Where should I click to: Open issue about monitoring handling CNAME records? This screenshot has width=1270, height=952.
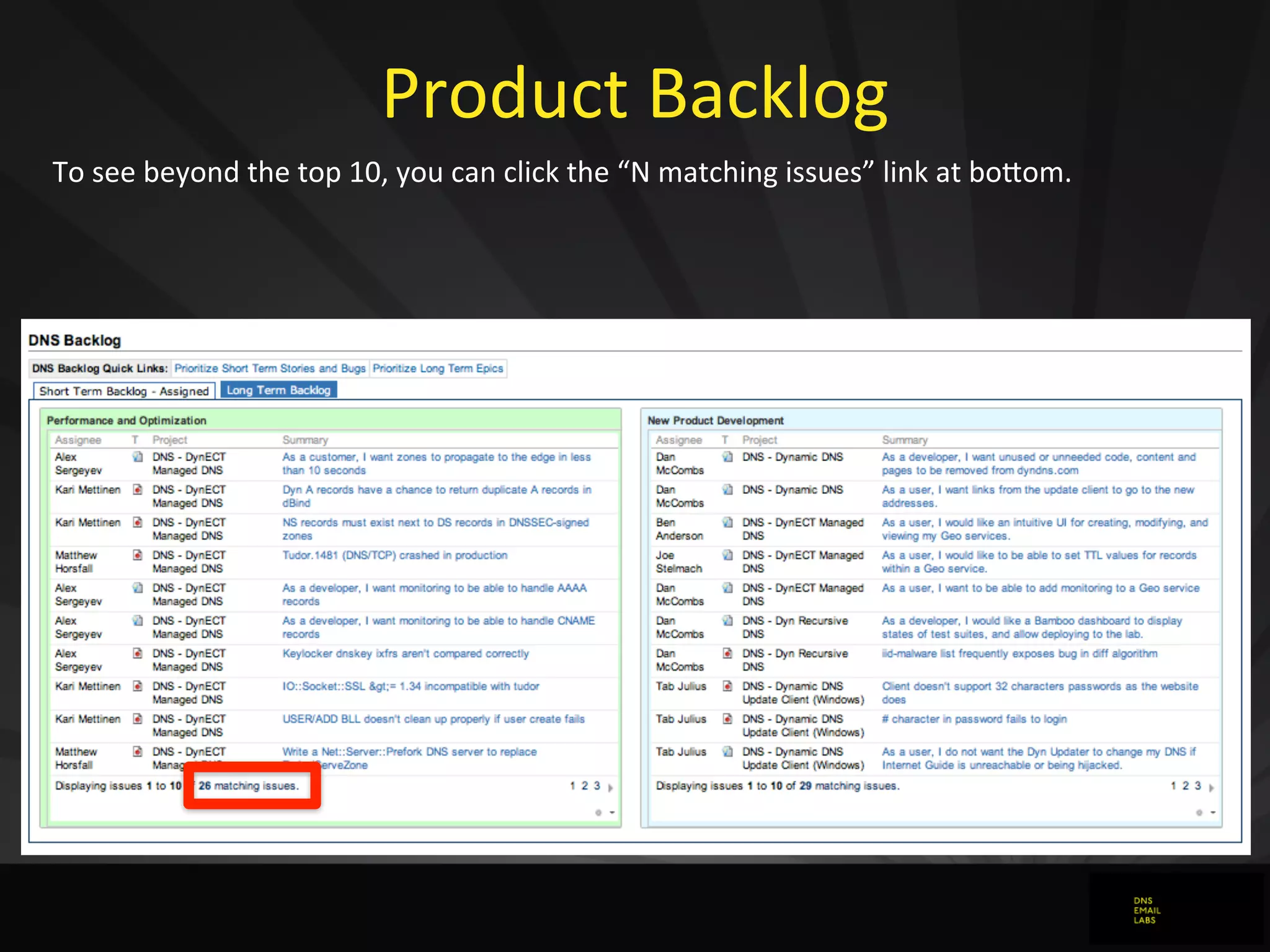click(438, 627)
